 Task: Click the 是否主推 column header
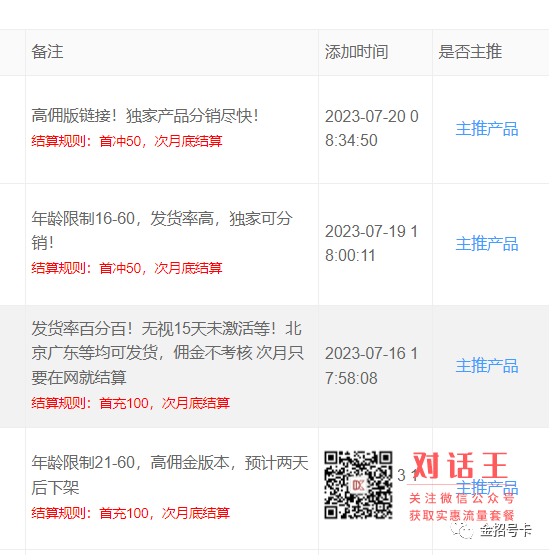(x=470, y=52)
